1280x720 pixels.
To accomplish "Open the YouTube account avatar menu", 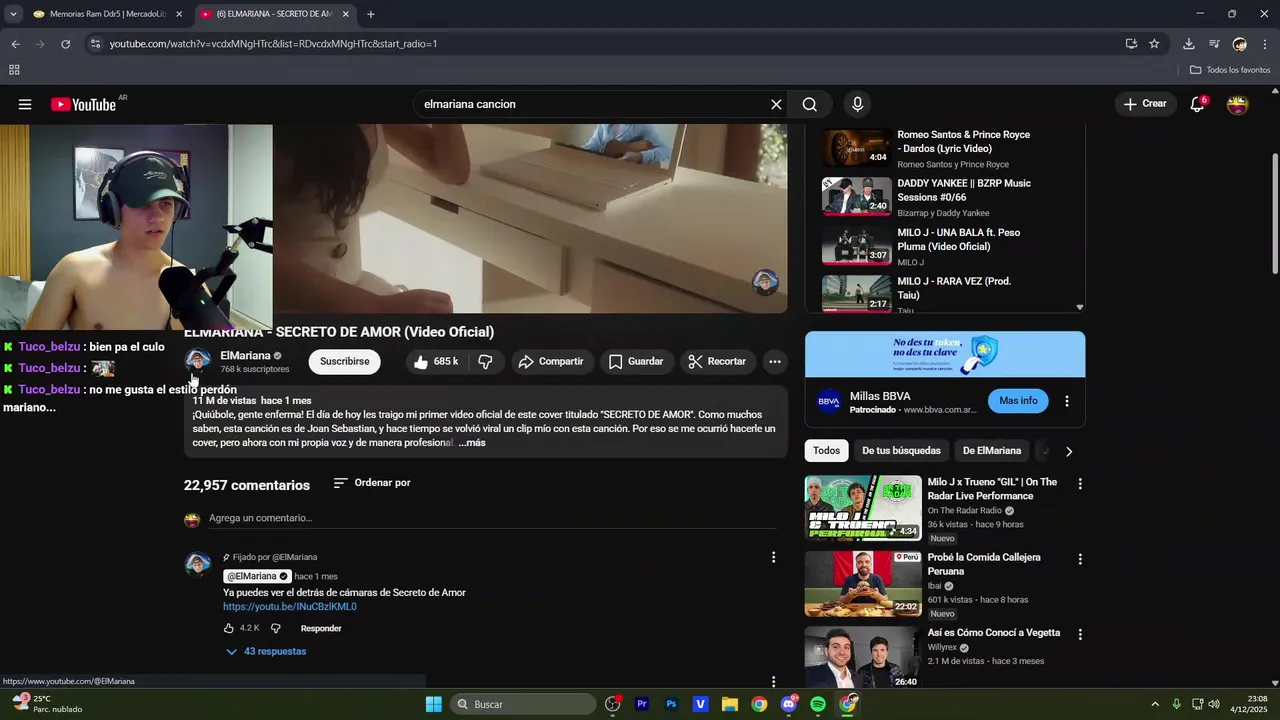I will coord(1238,104).
